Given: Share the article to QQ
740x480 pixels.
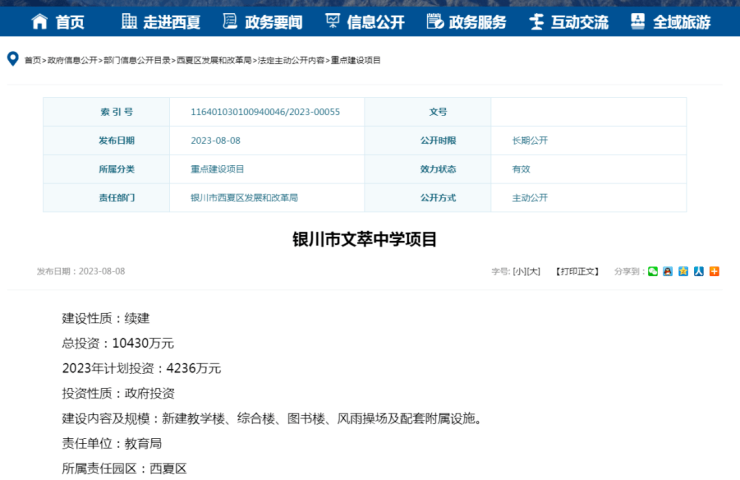Looking at the screenshot, I should tap(668, 271).
